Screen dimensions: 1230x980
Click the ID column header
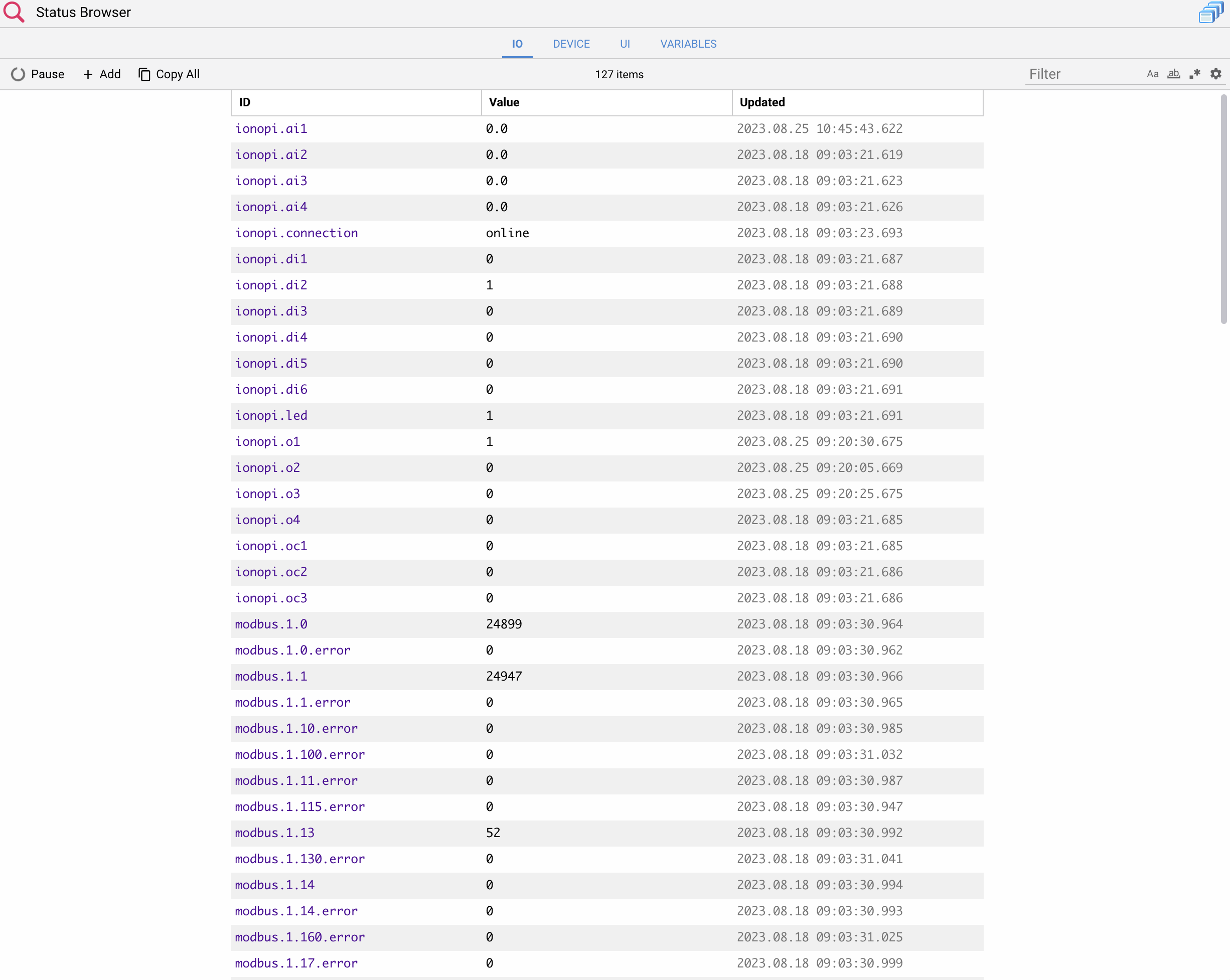tap(357, 103)
